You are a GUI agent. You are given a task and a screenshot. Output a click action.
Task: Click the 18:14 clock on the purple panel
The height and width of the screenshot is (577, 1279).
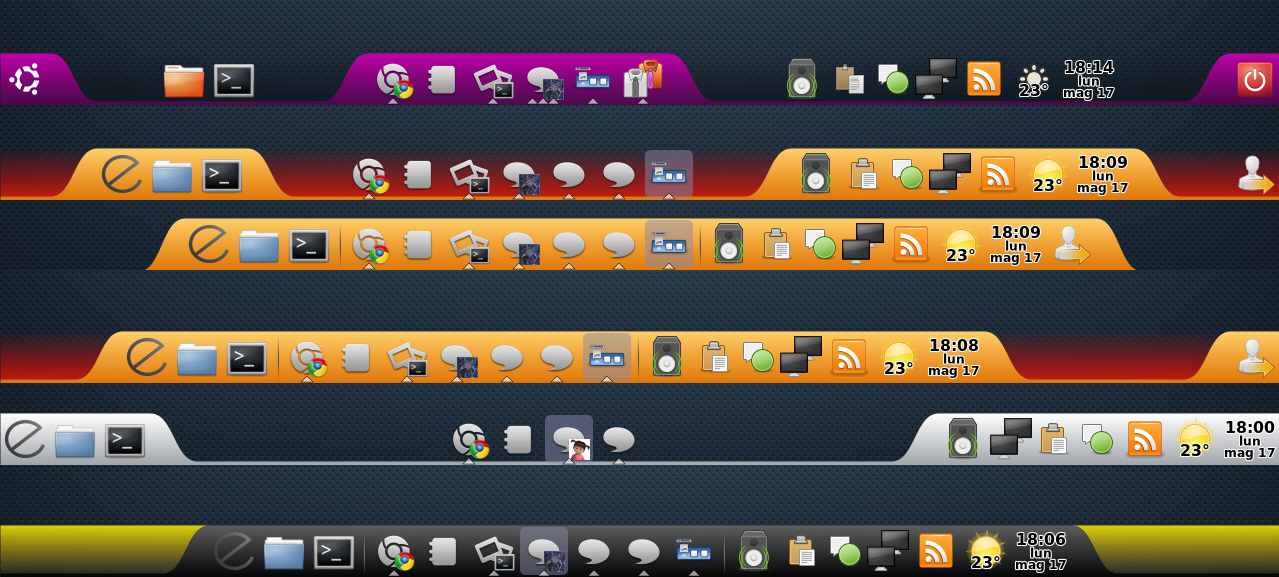(1088, 79)
